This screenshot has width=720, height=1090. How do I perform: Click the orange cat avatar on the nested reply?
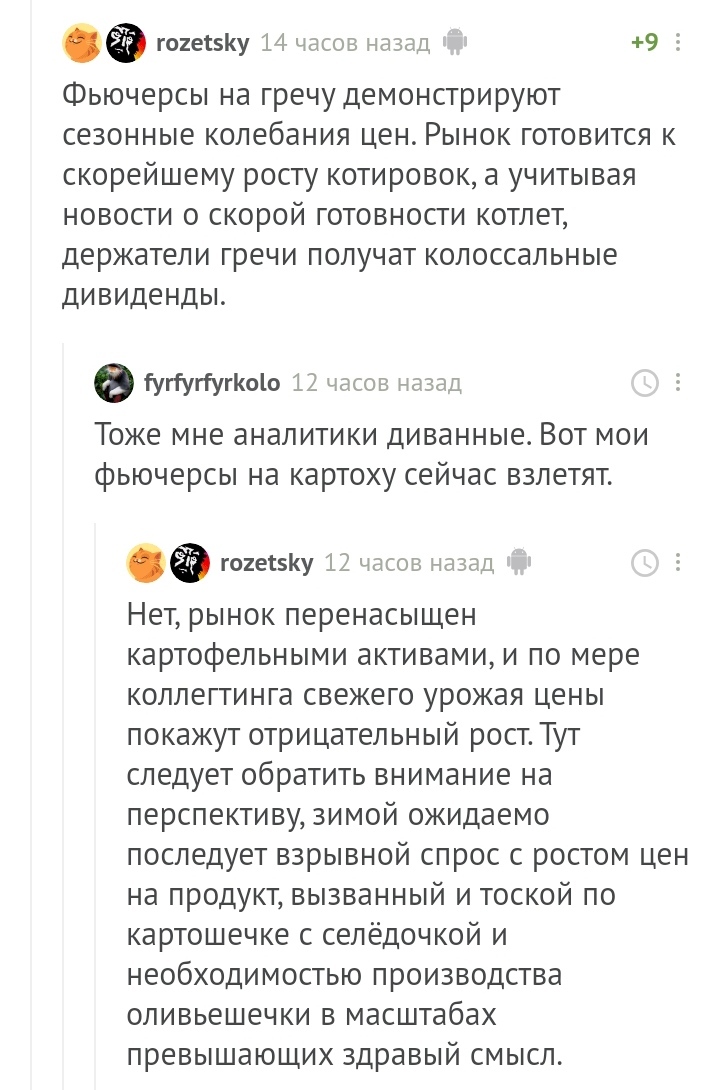(x=146, y=563)
